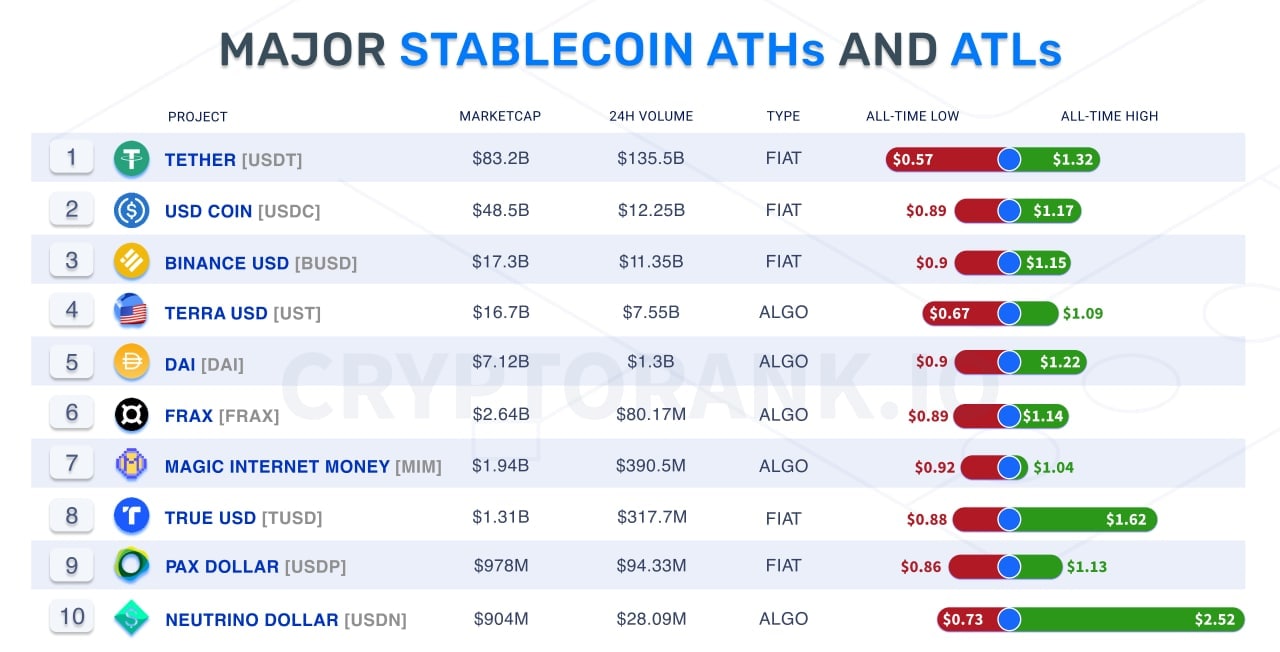Click the TYPE column header
This screenshot has height=652, width=1280.
783,116
